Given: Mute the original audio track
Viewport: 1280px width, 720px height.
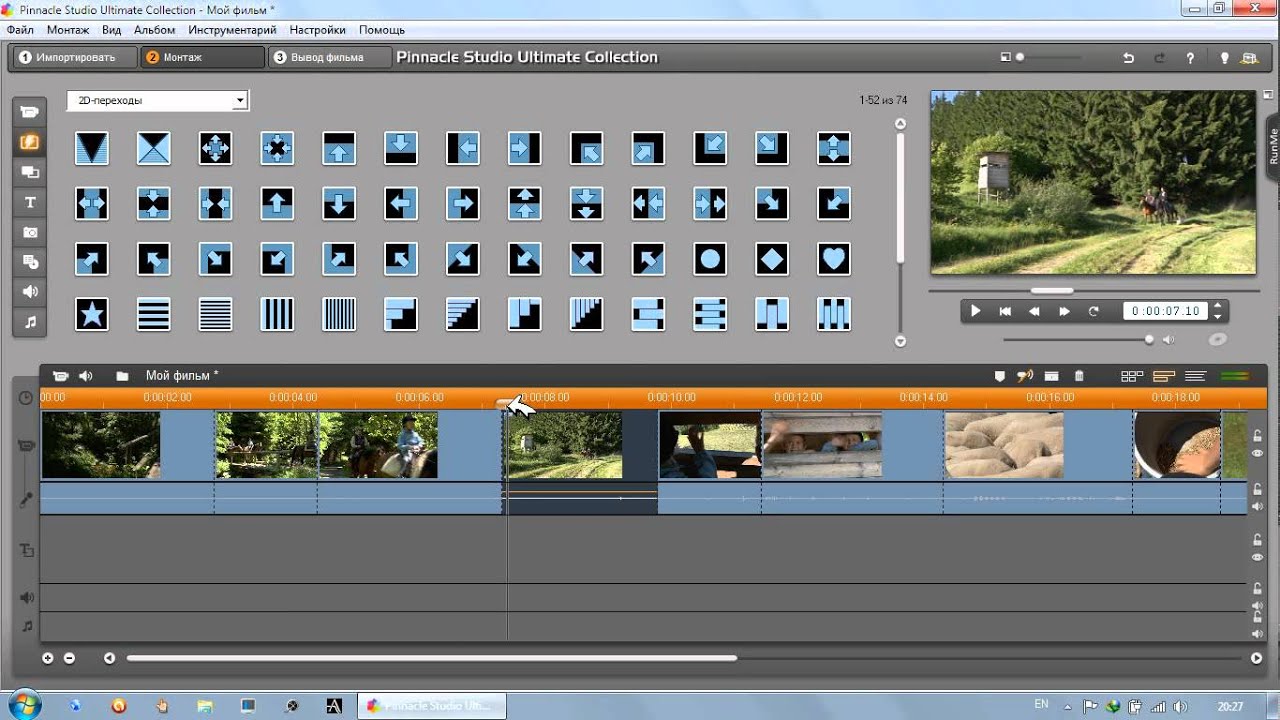Looking at the screenshot, I should 1258,507.
